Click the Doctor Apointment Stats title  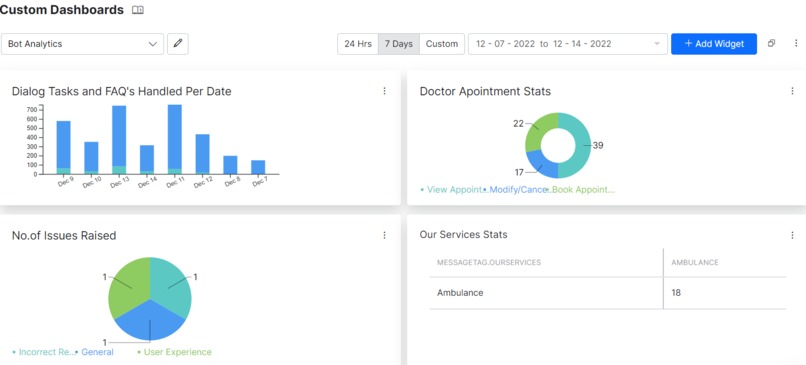(x=485, y=92)
